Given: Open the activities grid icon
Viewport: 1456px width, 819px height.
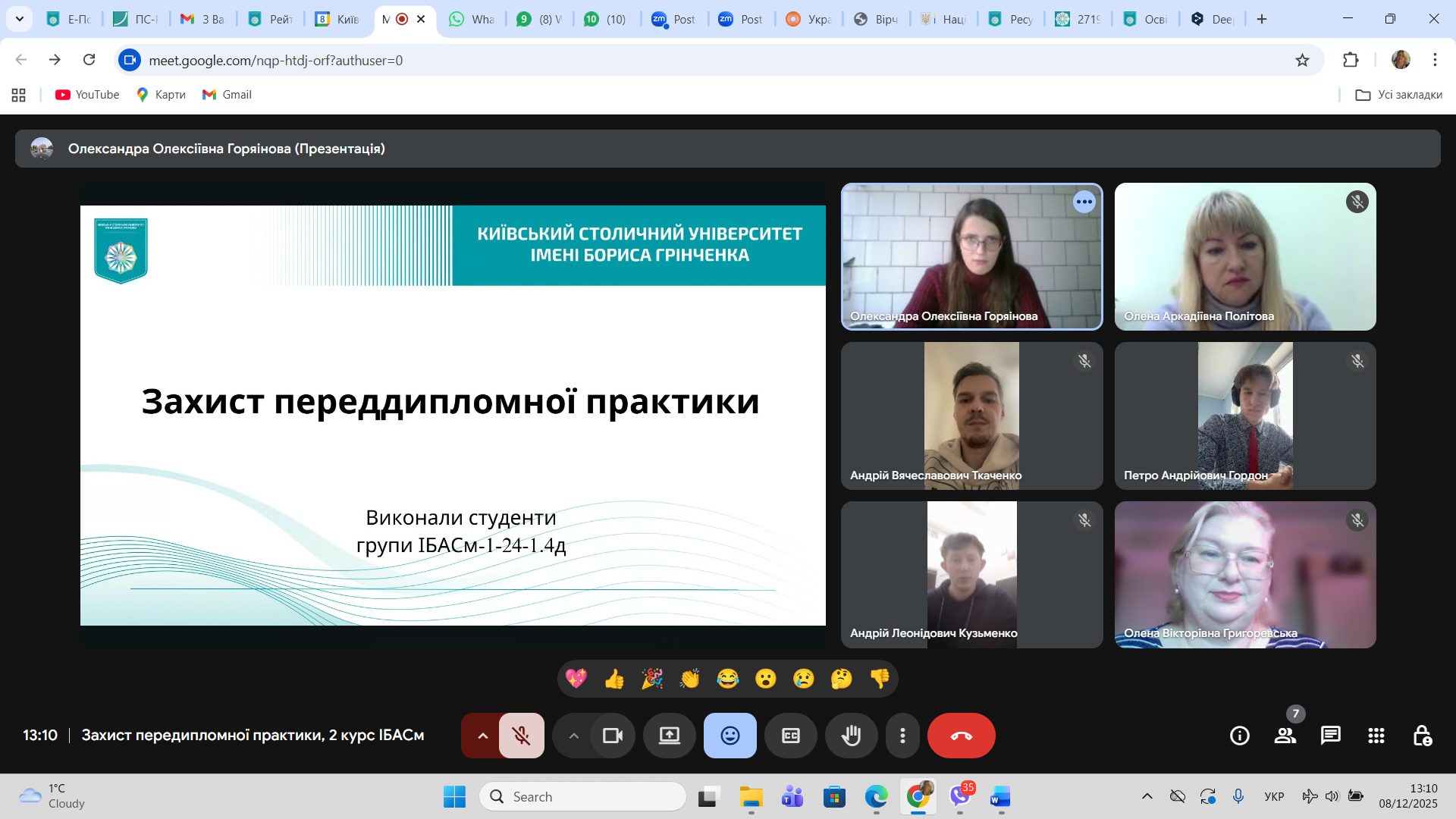Looking at the screenshot, I should click(x=1376, y=736).
